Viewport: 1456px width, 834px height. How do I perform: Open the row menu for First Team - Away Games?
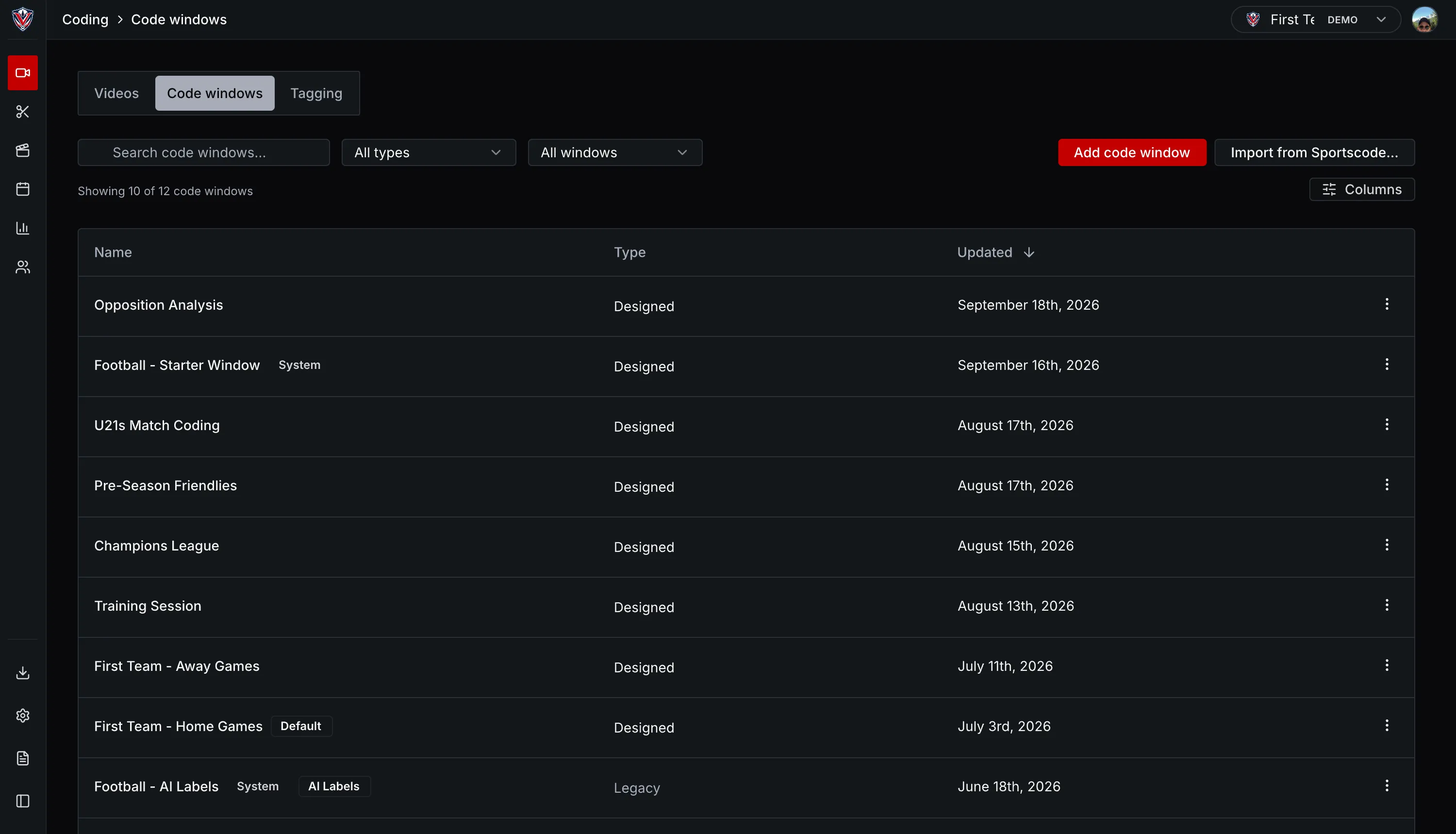[x=1386, y=665]
